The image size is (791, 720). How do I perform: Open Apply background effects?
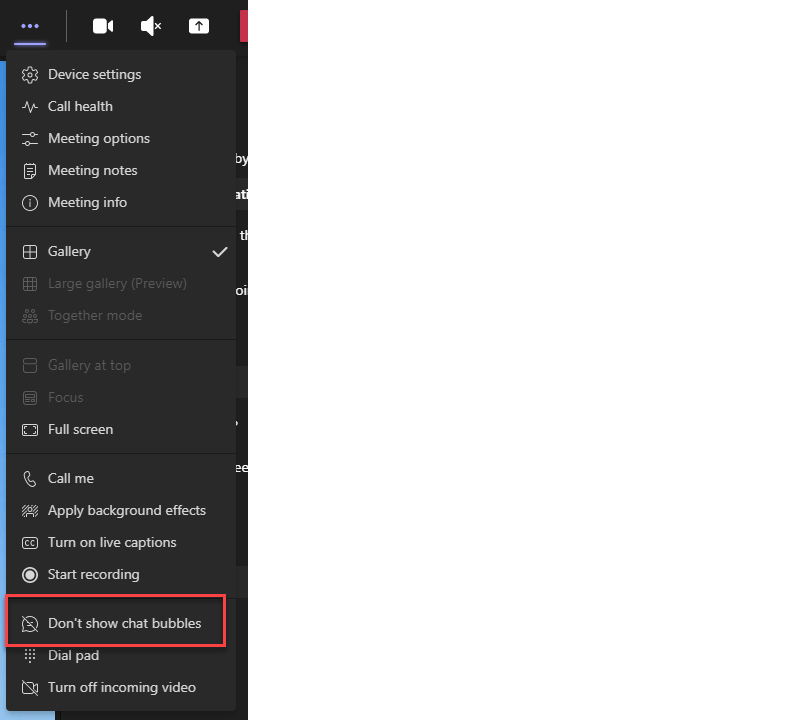tap(126, 510)
